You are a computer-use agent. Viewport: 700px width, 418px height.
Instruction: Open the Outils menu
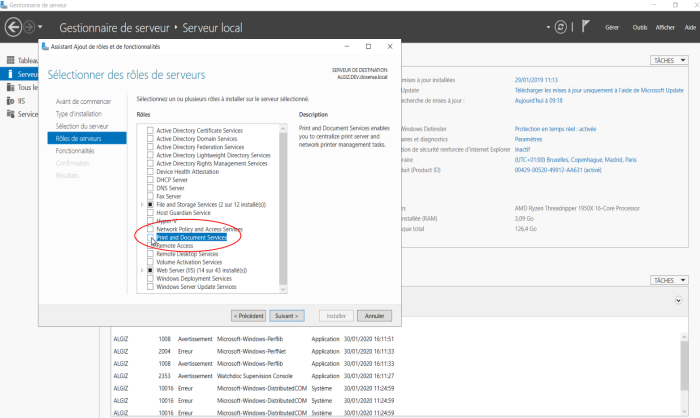[x=640, y=27]
